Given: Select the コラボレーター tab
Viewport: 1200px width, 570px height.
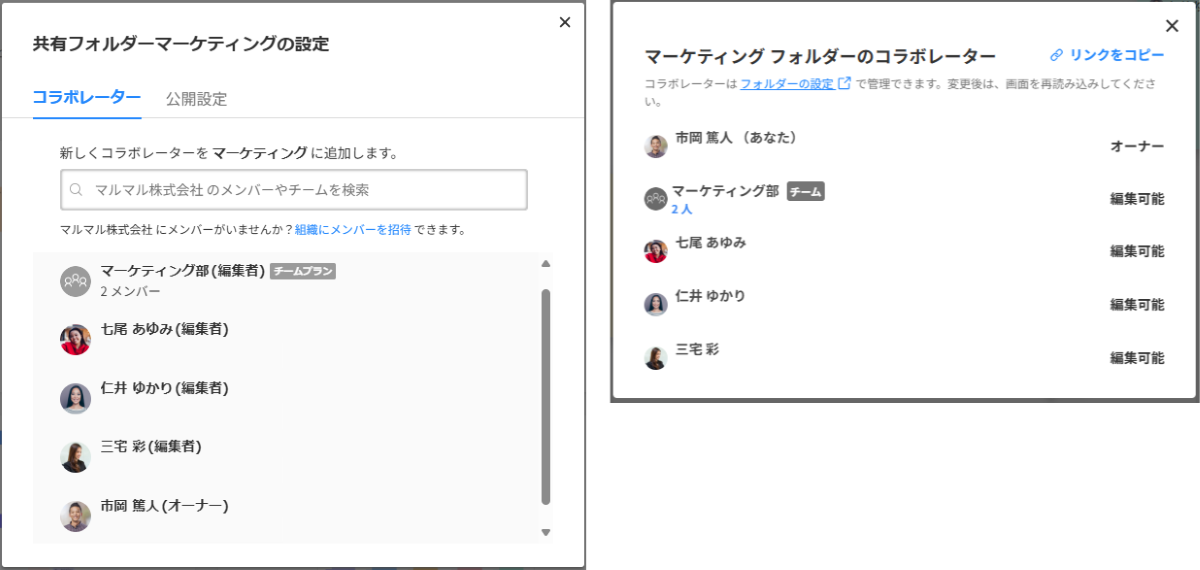Looking at the screenshot, I should click(x=86, y=98).
